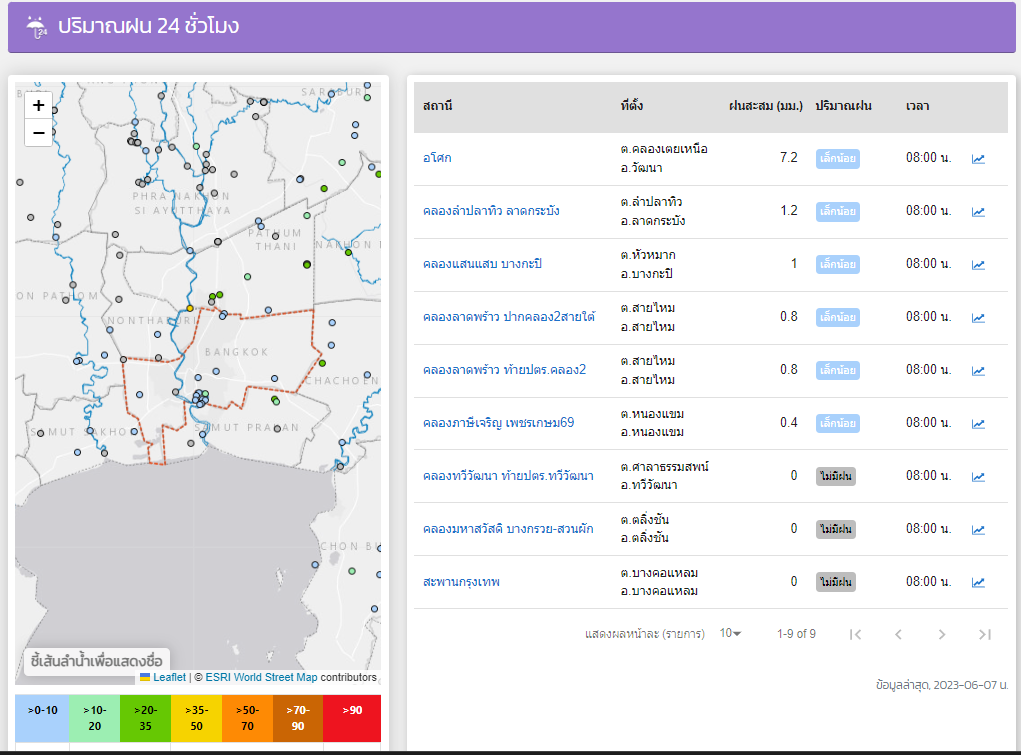The width and height of the screenshot is (1021, 755).
Task: View graph for คลองแสนแสบ บางกะปิ station
Action: tap(978, 265)
